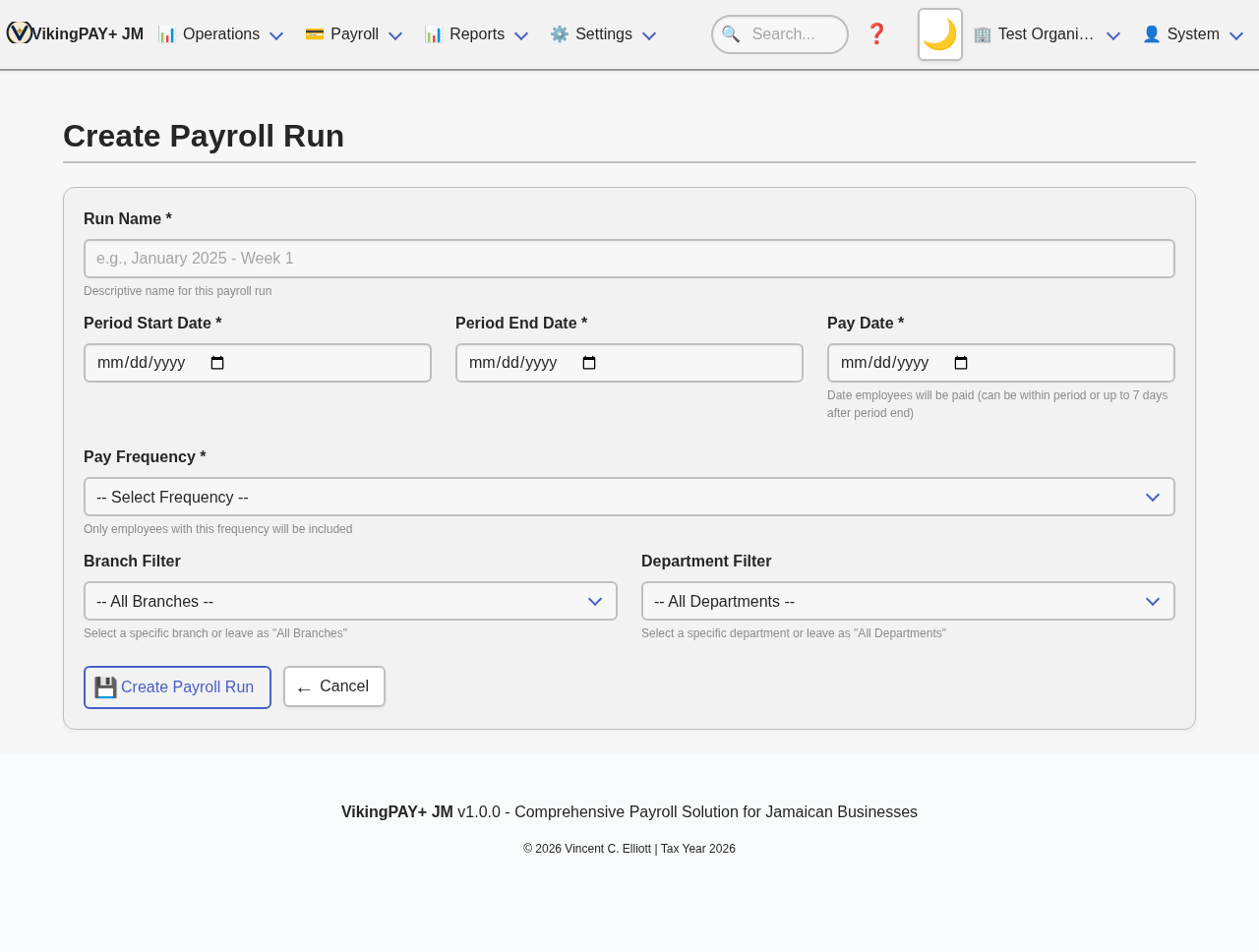Go to VikingPAY+ JM home link
The width and height of the screenshot is (1259, 952).
coord(75,33)
